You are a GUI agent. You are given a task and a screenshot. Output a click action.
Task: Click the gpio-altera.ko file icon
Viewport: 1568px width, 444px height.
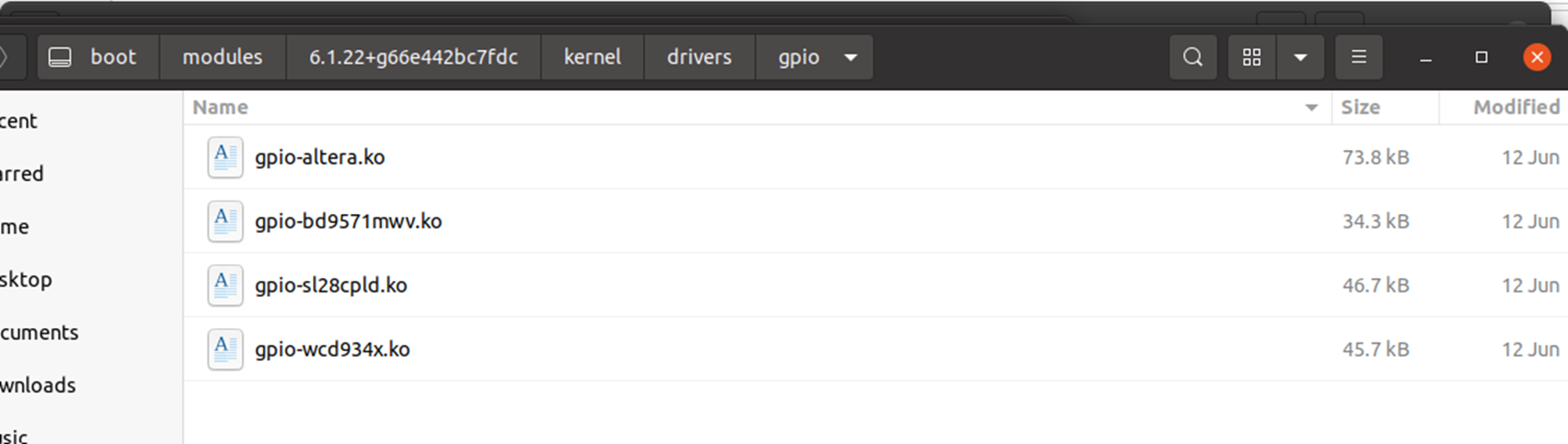point(225,158)
